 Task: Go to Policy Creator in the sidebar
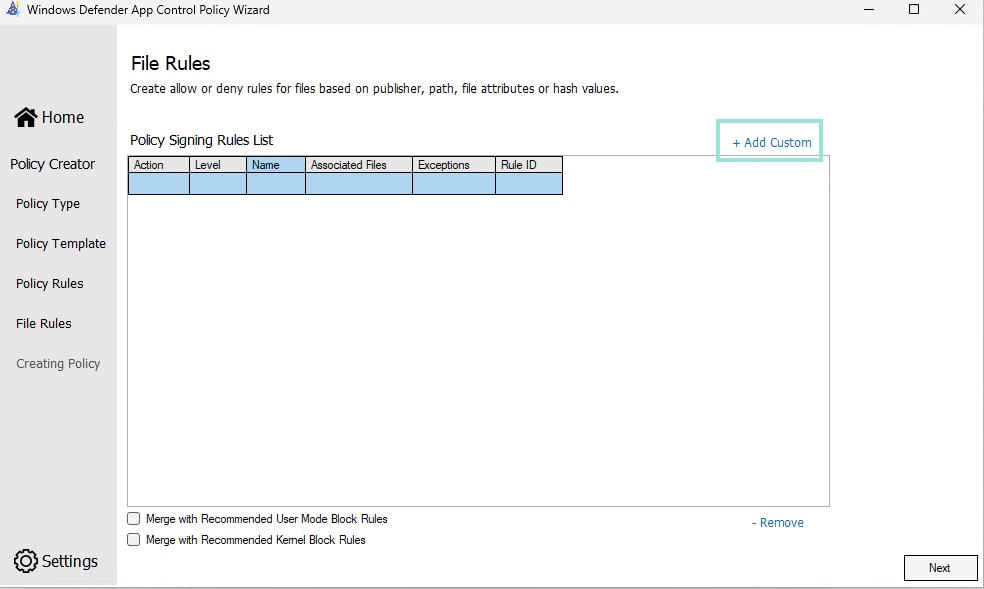53,164
